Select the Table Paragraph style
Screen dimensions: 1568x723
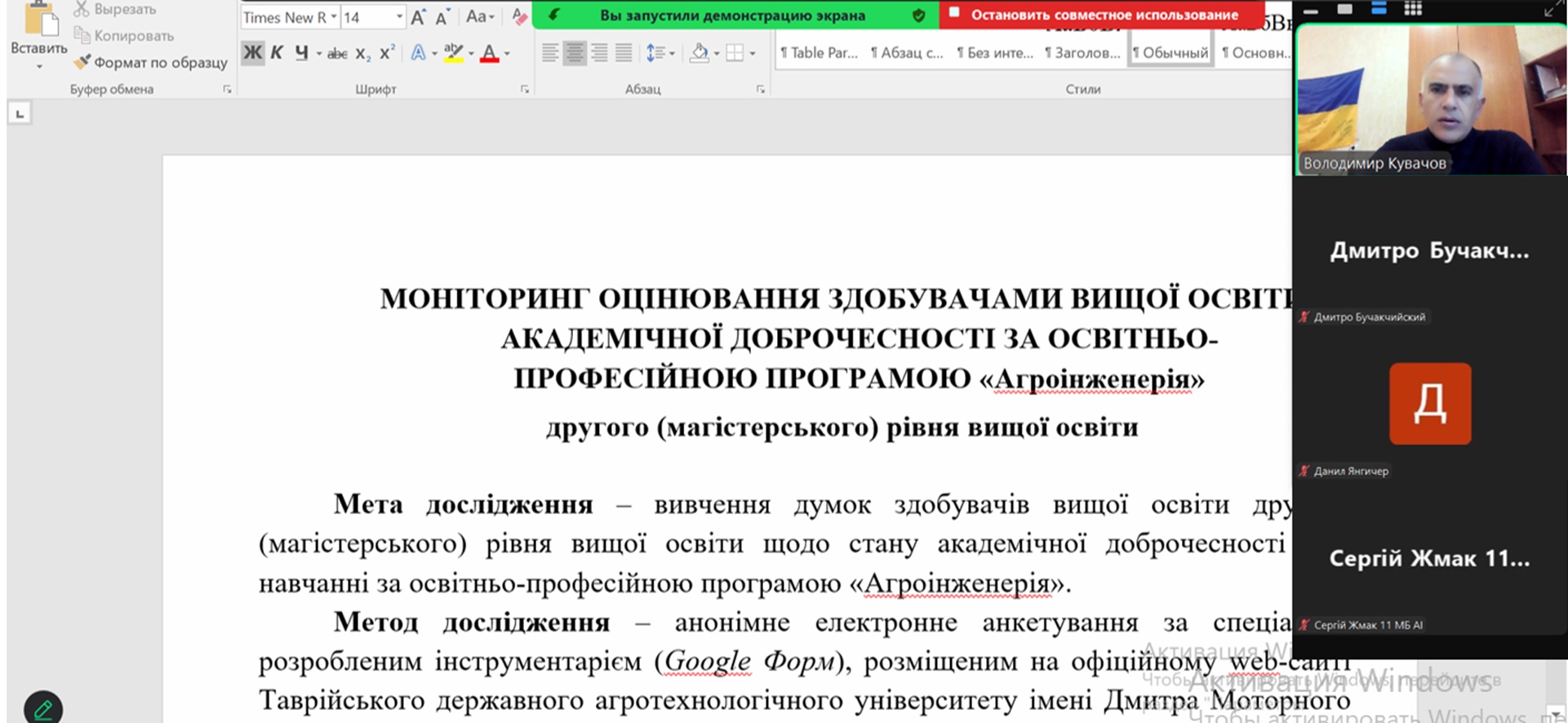(819, 53)
